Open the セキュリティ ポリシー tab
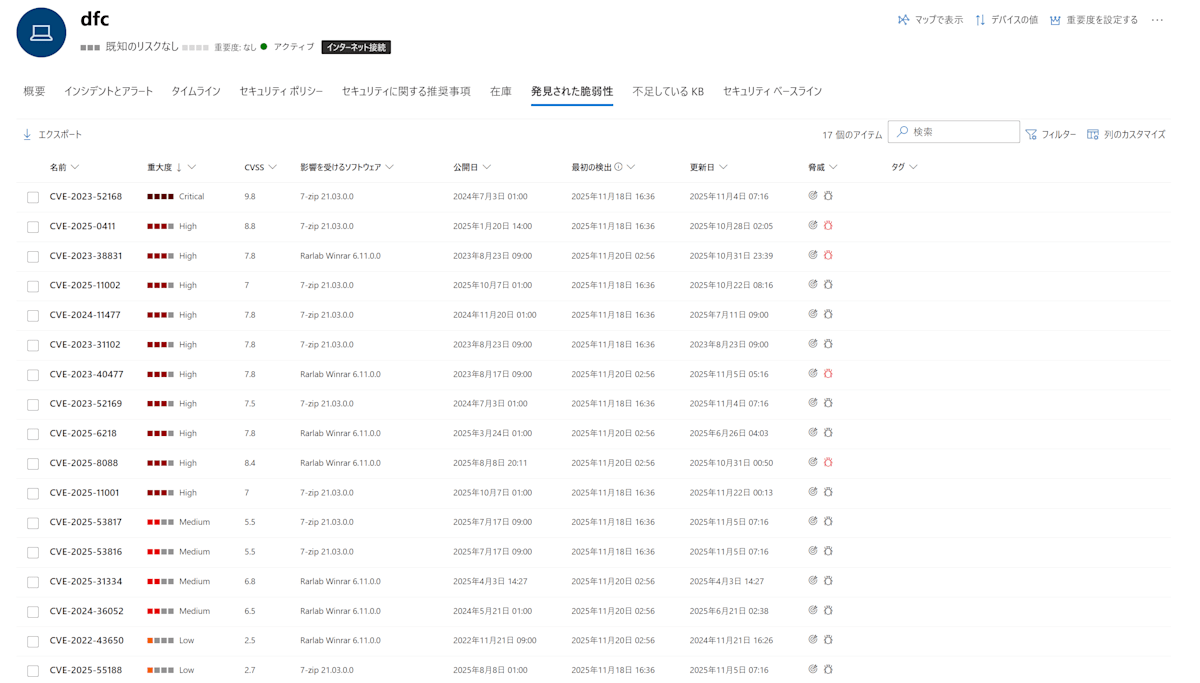 point(281,91)
